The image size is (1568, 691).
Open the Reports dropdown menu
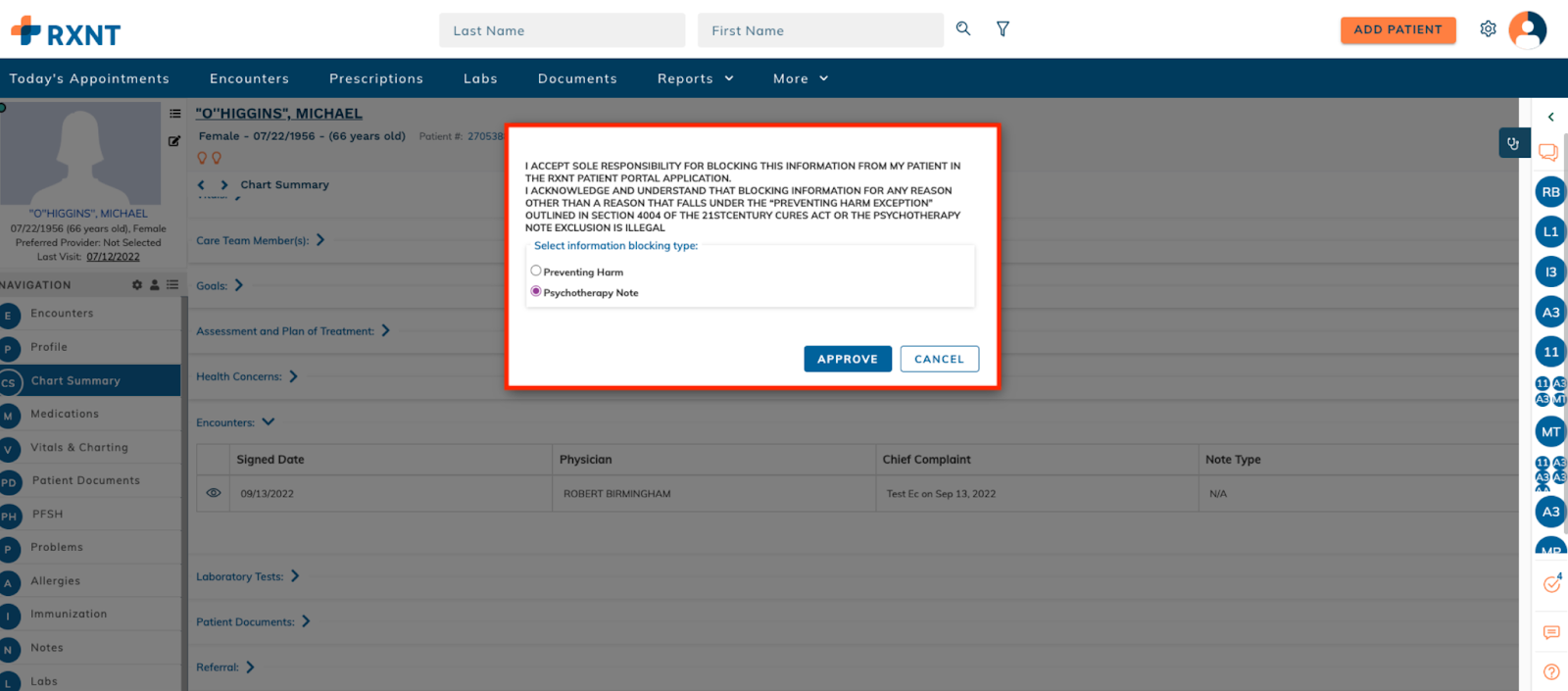(x=695, y=78)
